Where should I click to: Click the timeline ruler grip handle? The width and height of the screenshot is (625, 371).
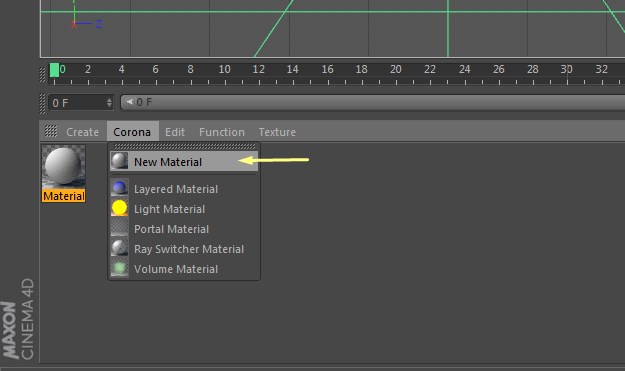[x=43, y=75]
